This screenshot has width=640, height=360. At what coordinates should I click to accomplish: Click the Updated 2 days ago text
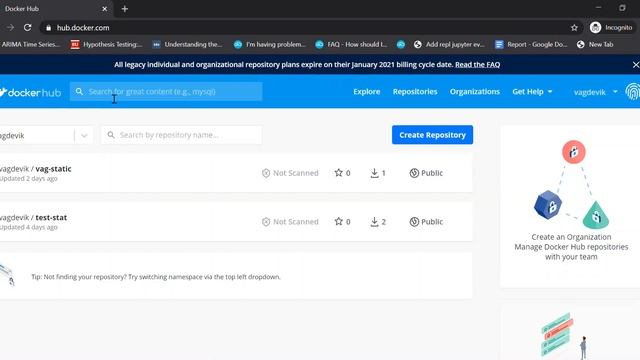pyautogui.click(x=29, y=179)
